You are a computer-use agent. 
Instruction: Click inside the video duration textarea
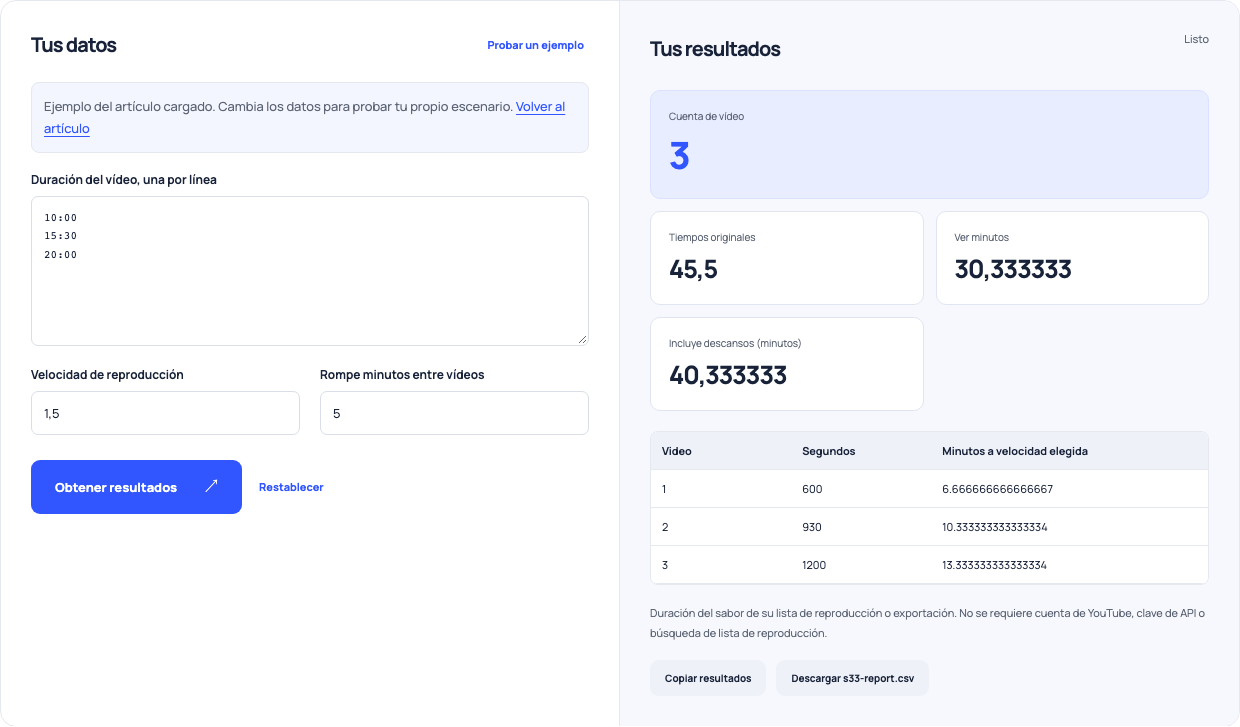(x=310, y=271)
